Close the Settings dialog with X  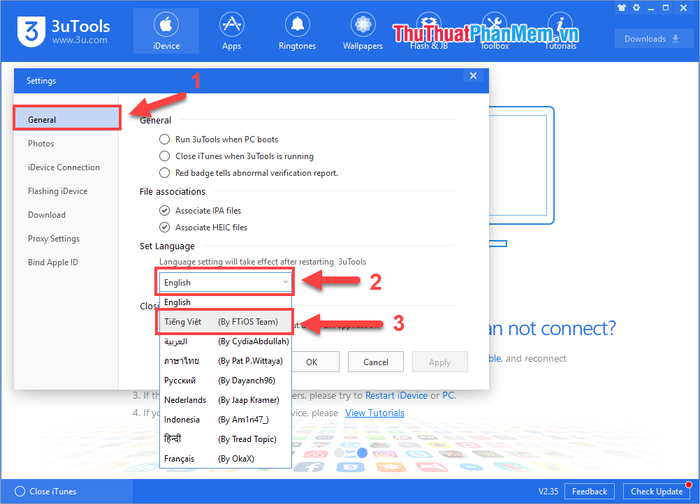coord(473,75)
